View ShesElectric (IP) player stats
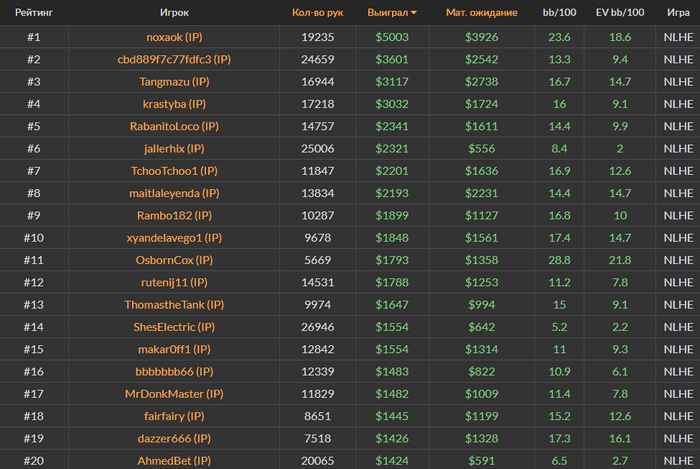This screenshot has height=469, width=700. [174, 327]
